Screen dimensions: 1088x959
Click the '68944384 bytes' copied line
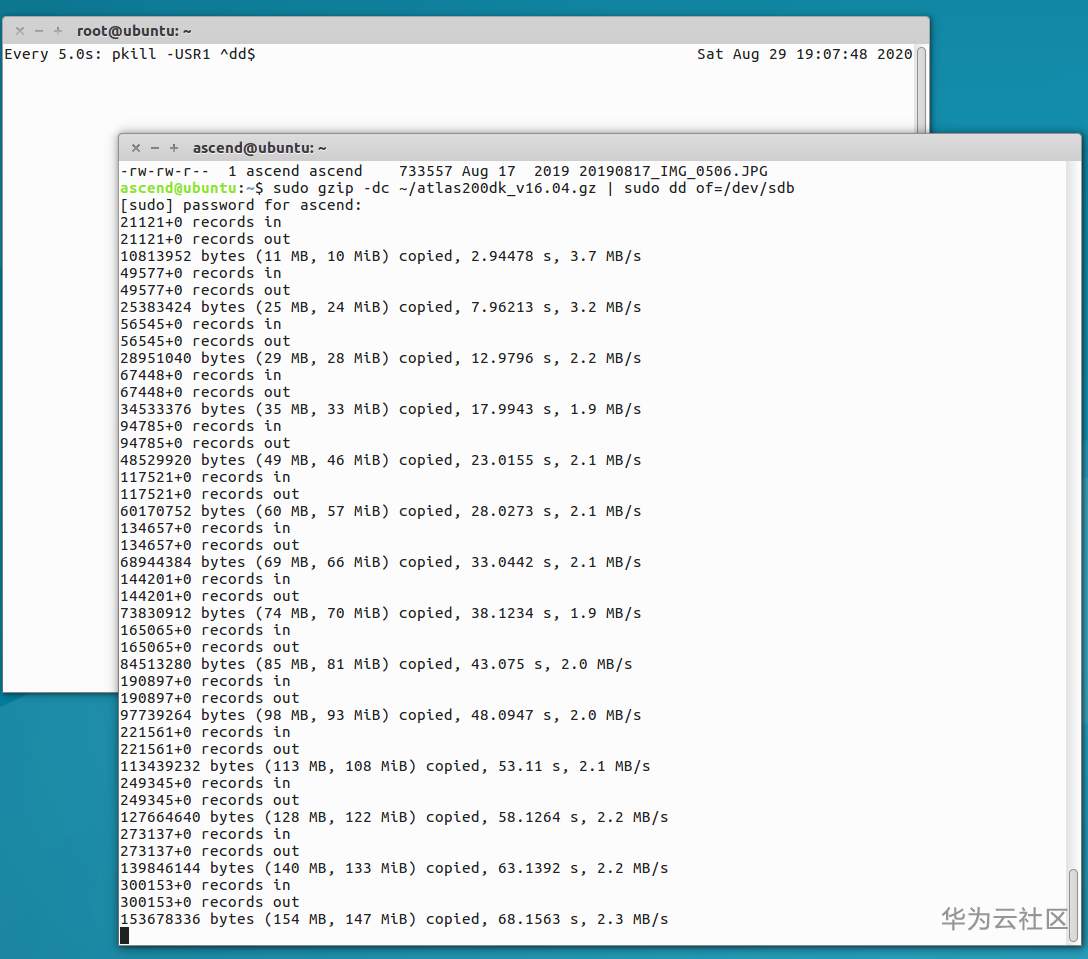[x=380, y=562]
